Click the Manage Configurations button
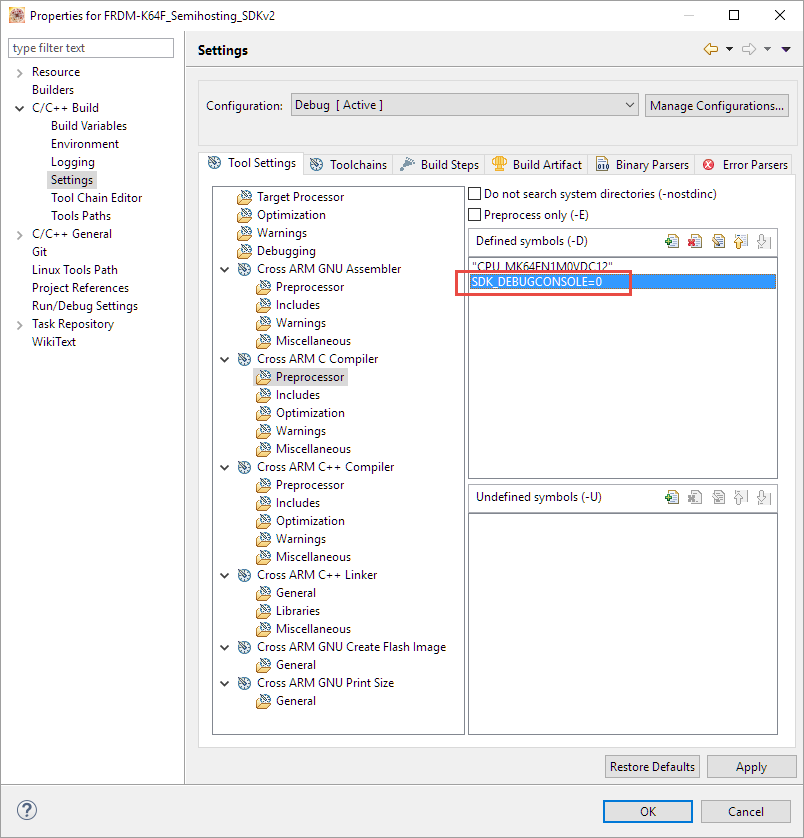Image resolution: width=804 pixels, height=838 pixels. tap(716, 105)
